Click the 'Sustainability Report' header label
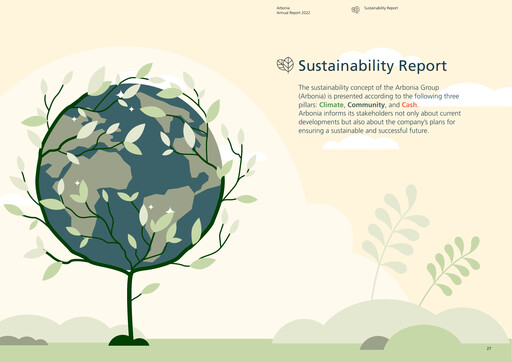The height and width of the screenshot is (362, 512). 381,8
